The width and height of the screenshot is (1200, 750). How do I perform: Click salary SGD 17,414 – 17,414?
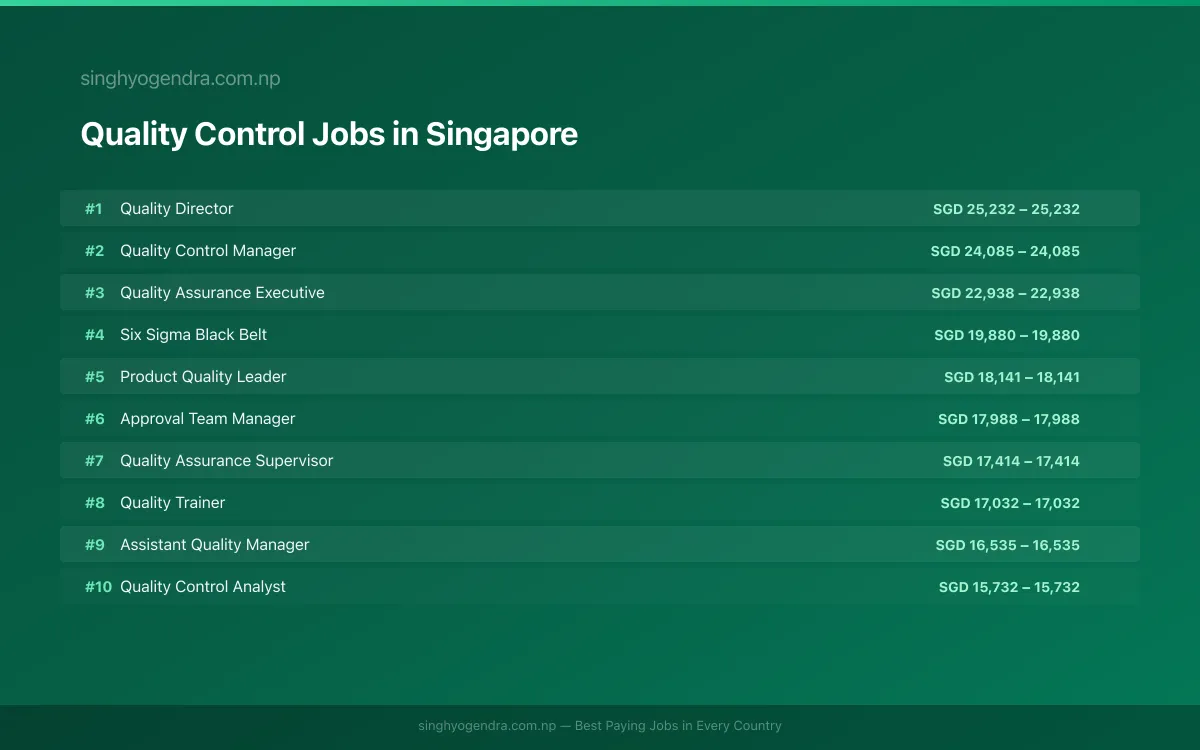1011,461
